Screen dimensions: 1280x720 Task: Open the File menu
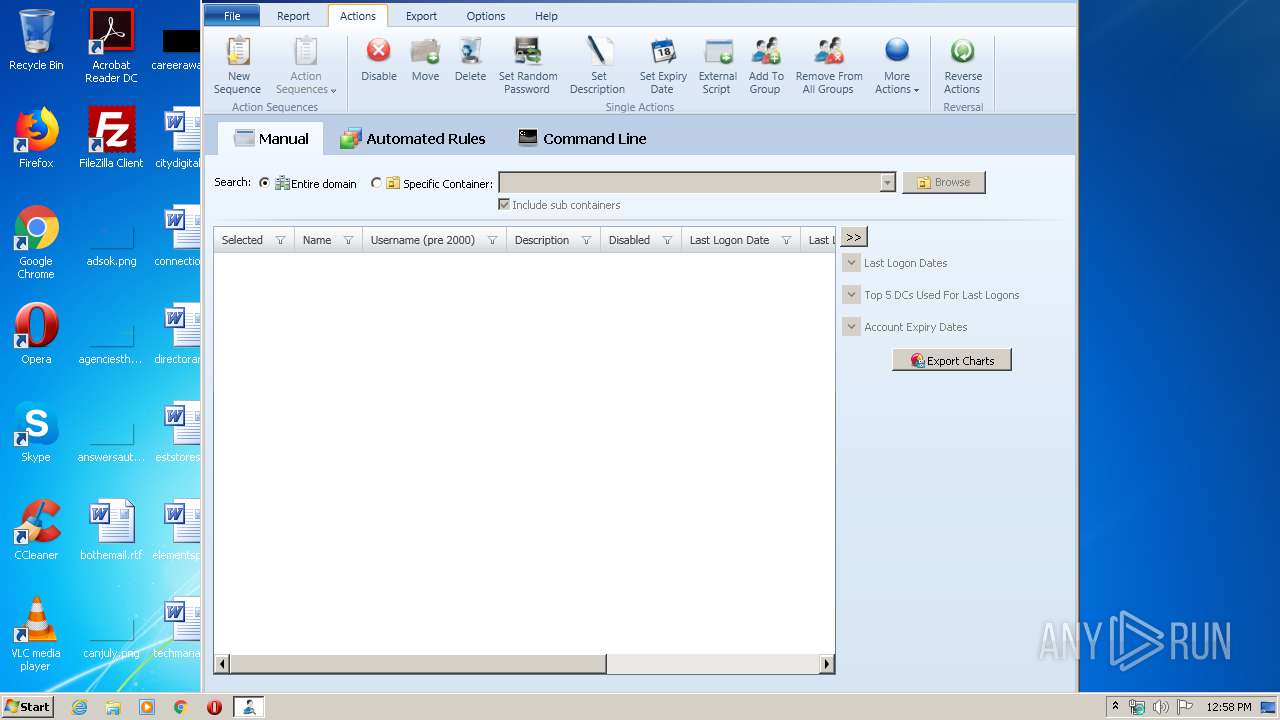pyautogui.click(x=232, y=16)
